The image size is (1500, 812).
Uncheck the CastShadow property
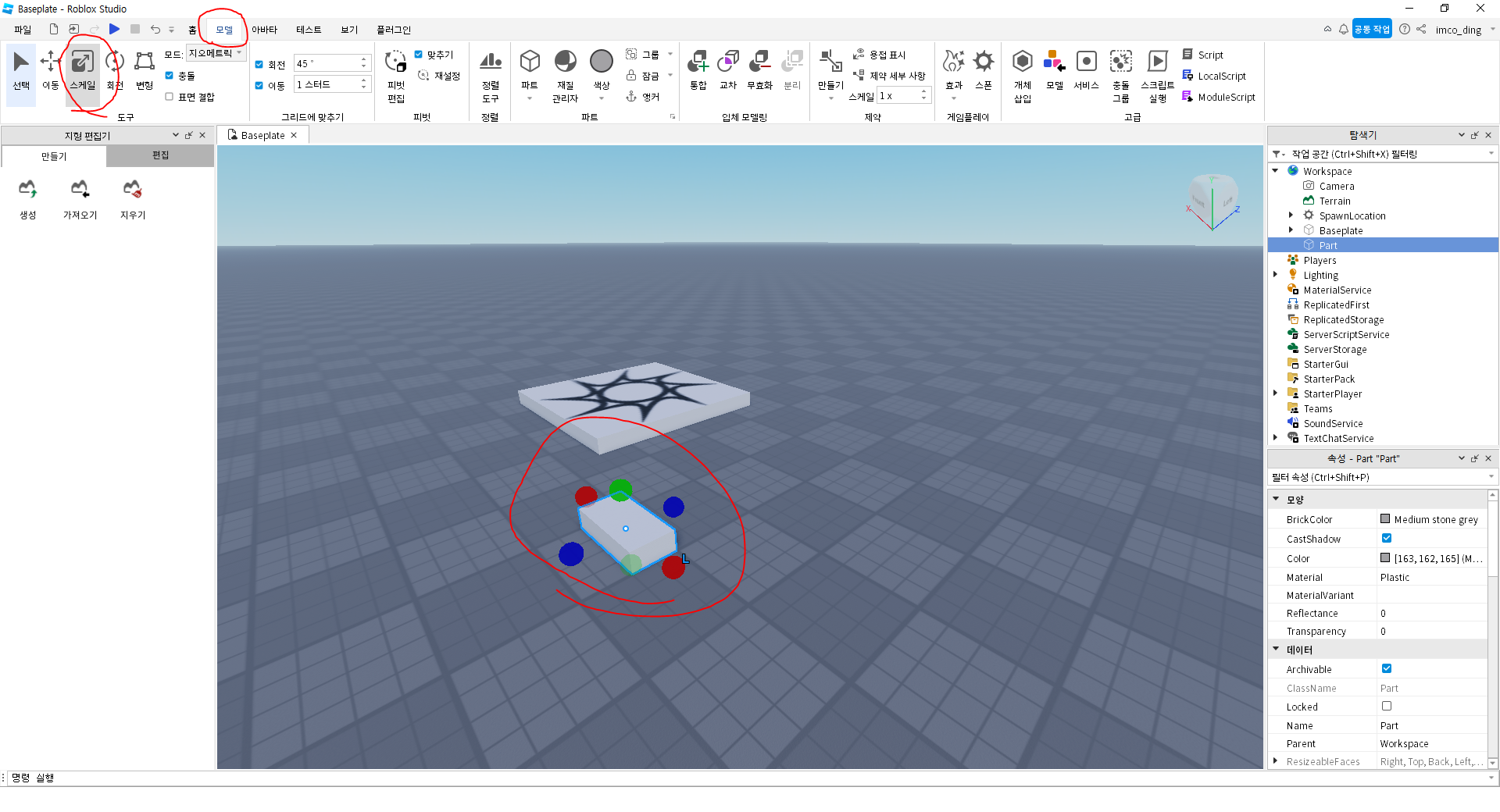[1387, 538]
